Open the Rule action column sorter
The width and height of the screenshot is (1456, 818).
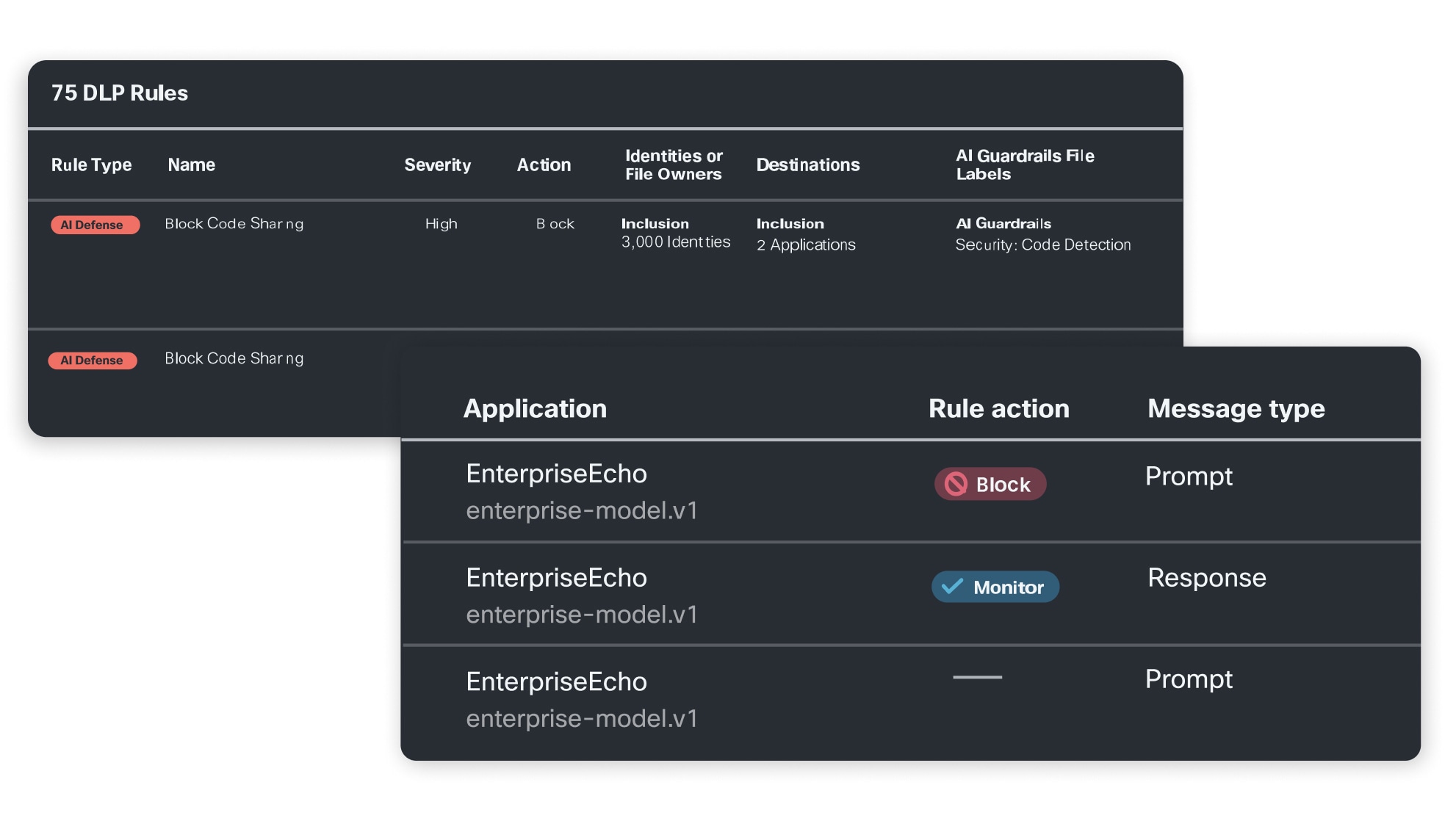pos(999,408)
